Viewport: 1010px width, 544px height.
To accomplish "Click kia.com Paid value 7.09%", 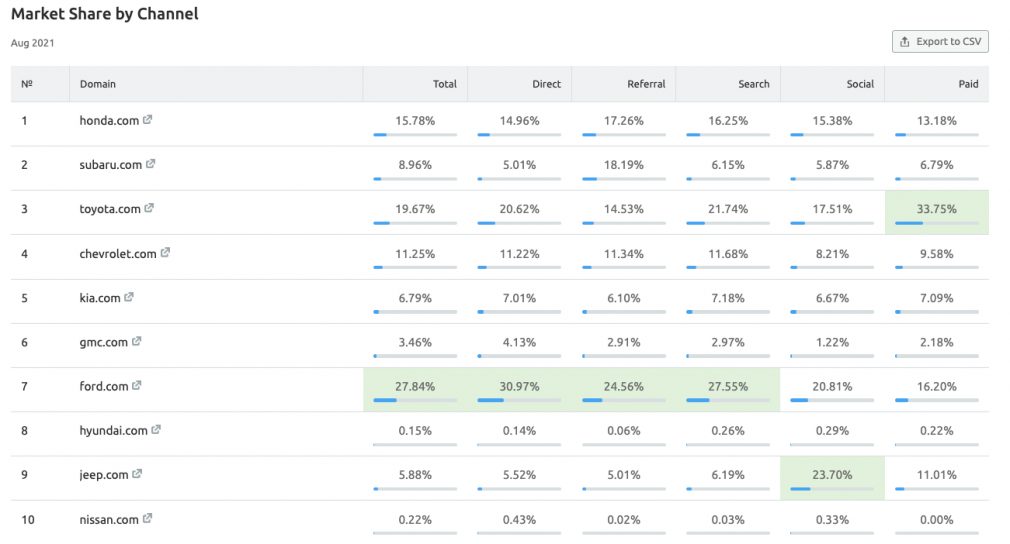I will (937, 298).
